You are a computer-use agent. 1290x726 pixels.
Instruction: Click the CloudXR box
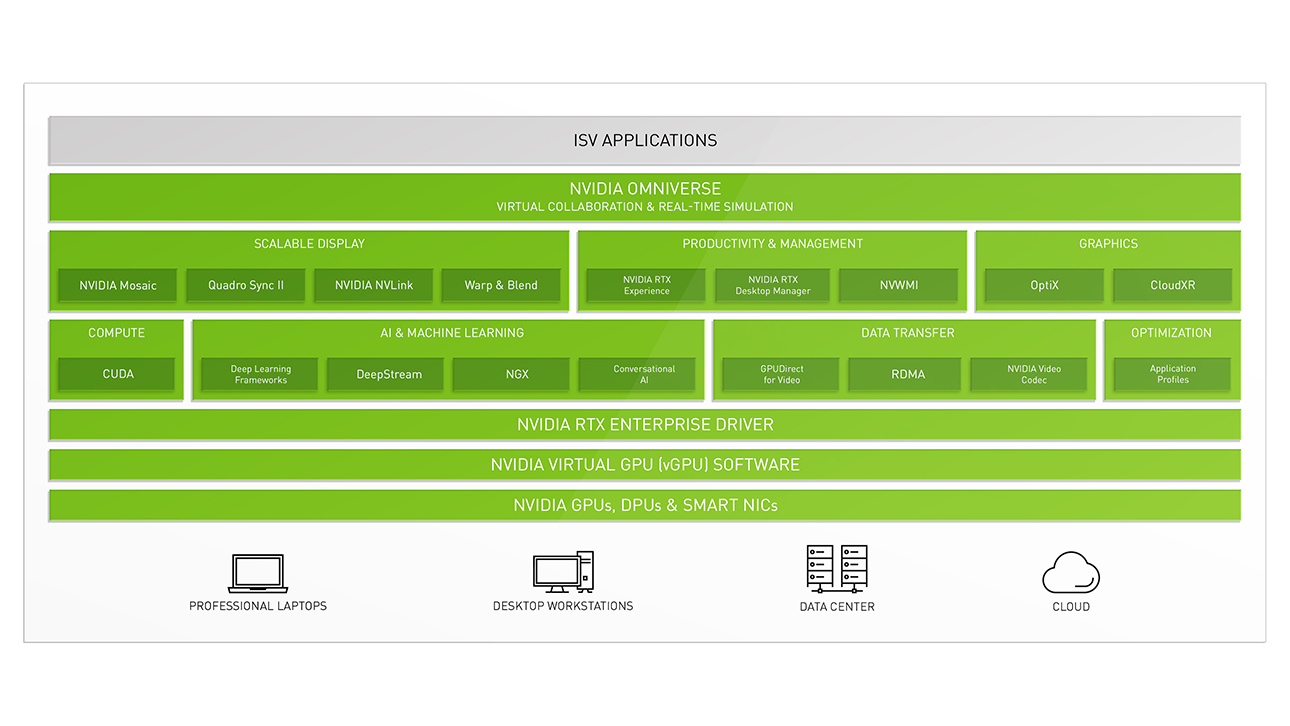[x=1172, y=285]
